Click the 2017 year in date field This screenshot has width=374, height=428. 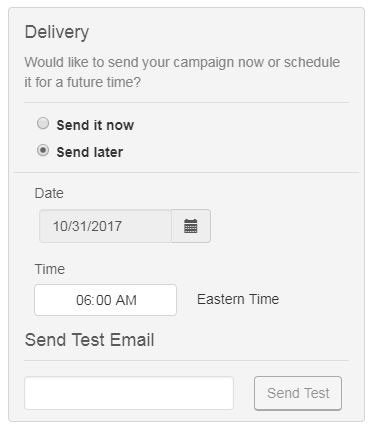[x=106, y=226]
